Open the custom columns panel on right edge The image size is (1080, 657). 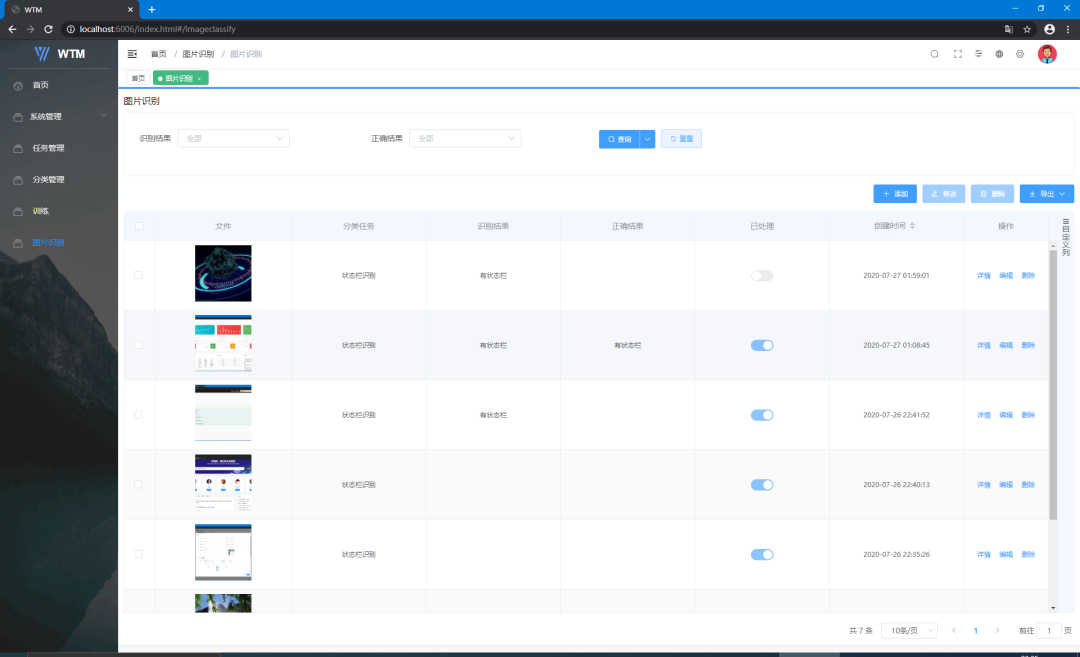pyautogui.click(x=1066, y=237)
